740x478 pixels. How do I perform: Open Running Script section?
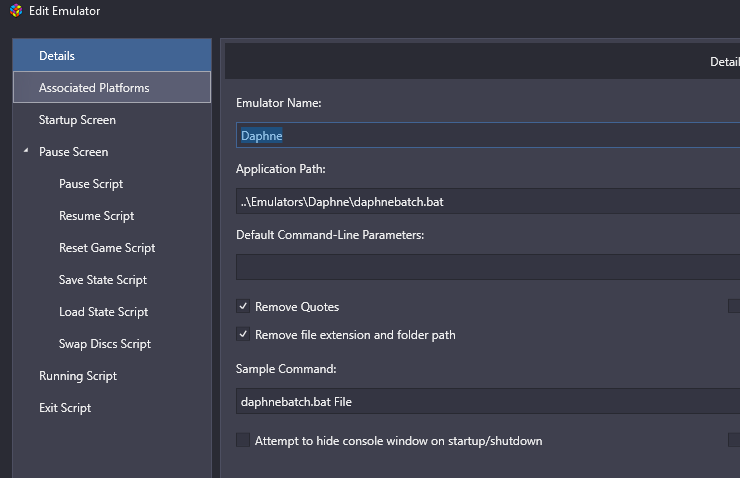click(x=112, y=377)
